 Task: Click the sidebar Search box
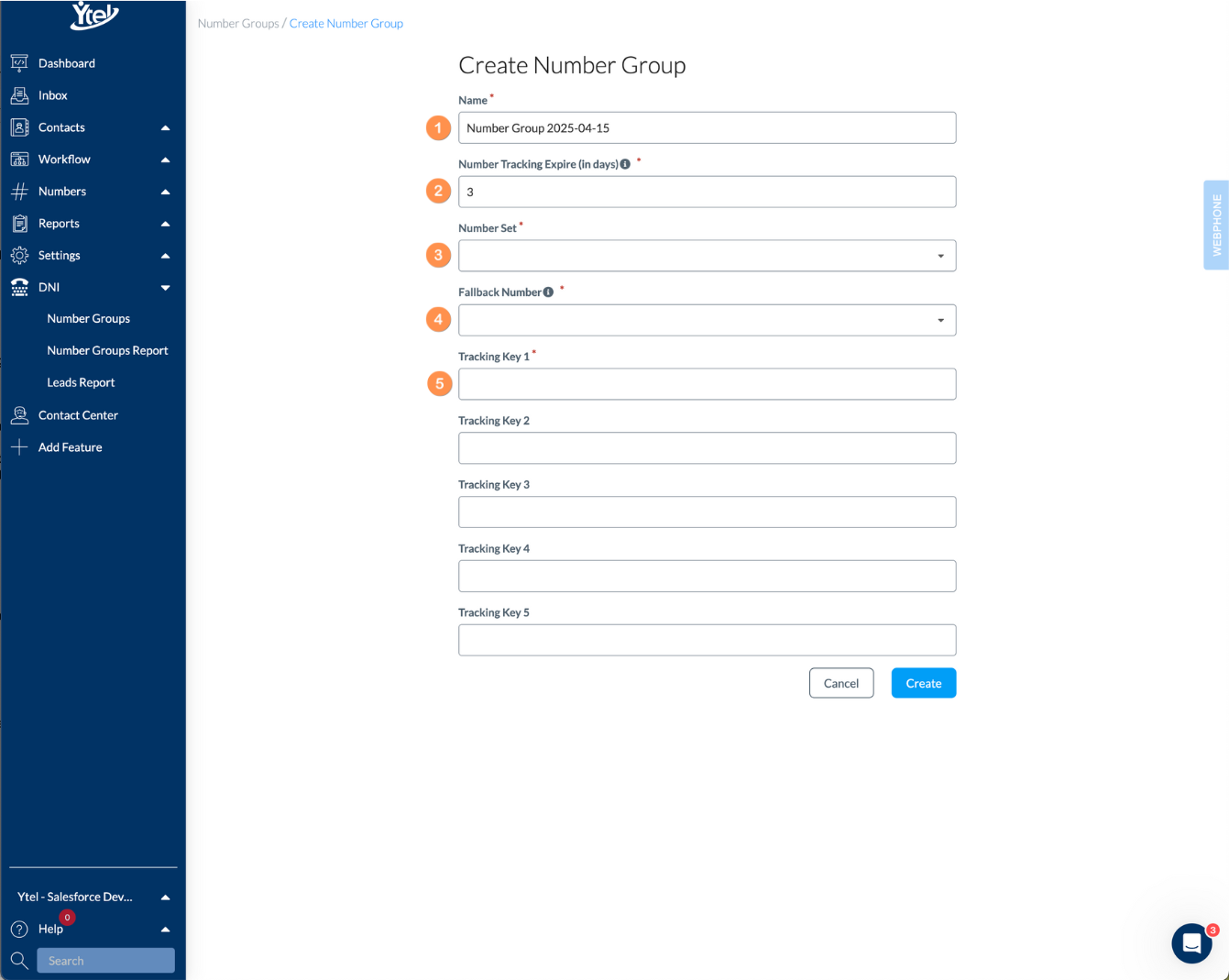105,961
